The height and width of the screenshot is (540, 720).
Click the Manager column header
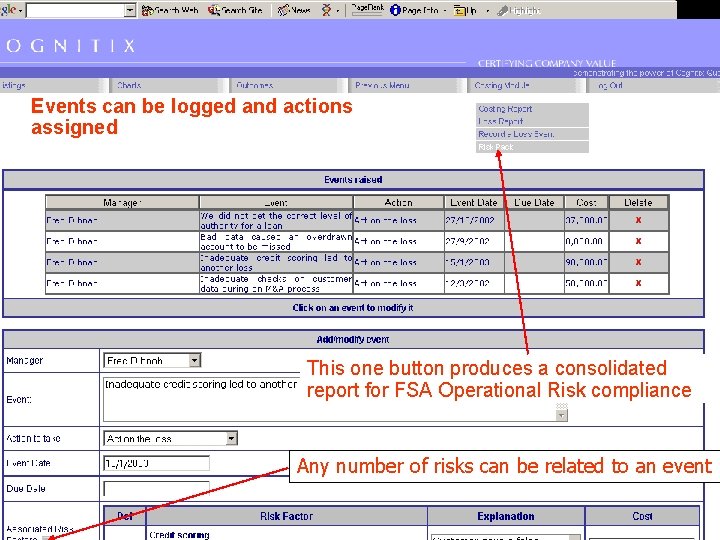[122, 202]
